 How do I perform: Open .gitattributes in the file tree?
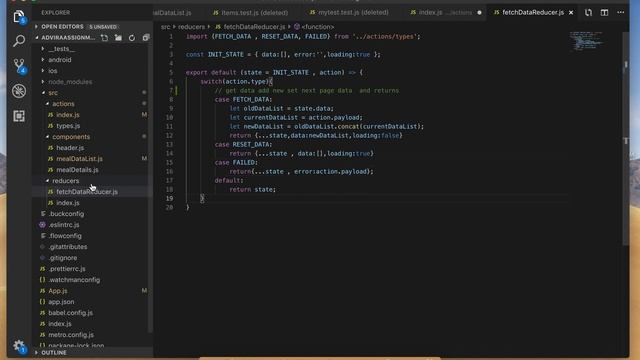point(67,247)
